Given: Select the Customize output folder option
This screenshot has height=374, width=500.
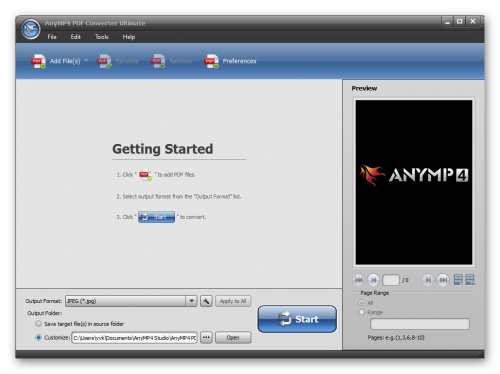Looking at the screenshot, I should [39, 337].
